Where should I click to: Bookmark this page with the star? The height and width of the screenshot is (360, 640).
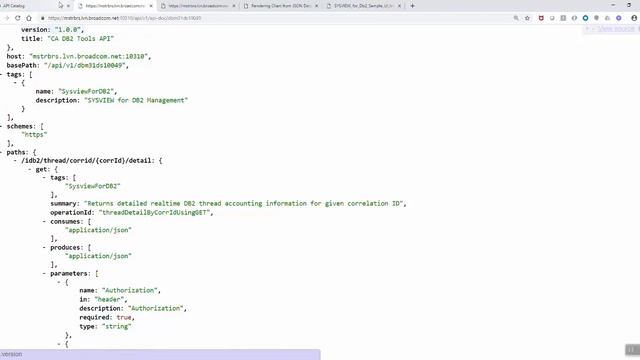pos(527,18)
